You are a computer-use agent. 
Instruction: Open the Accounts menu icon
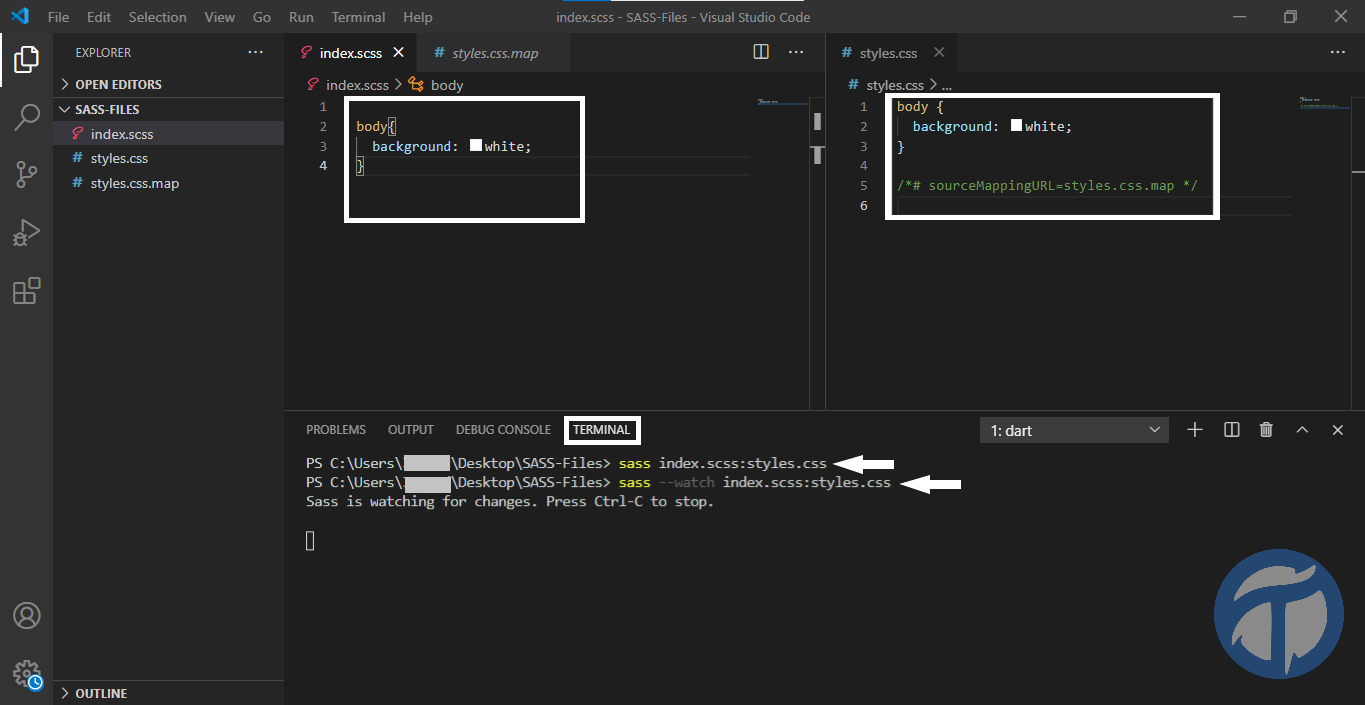tap(26, 615)
